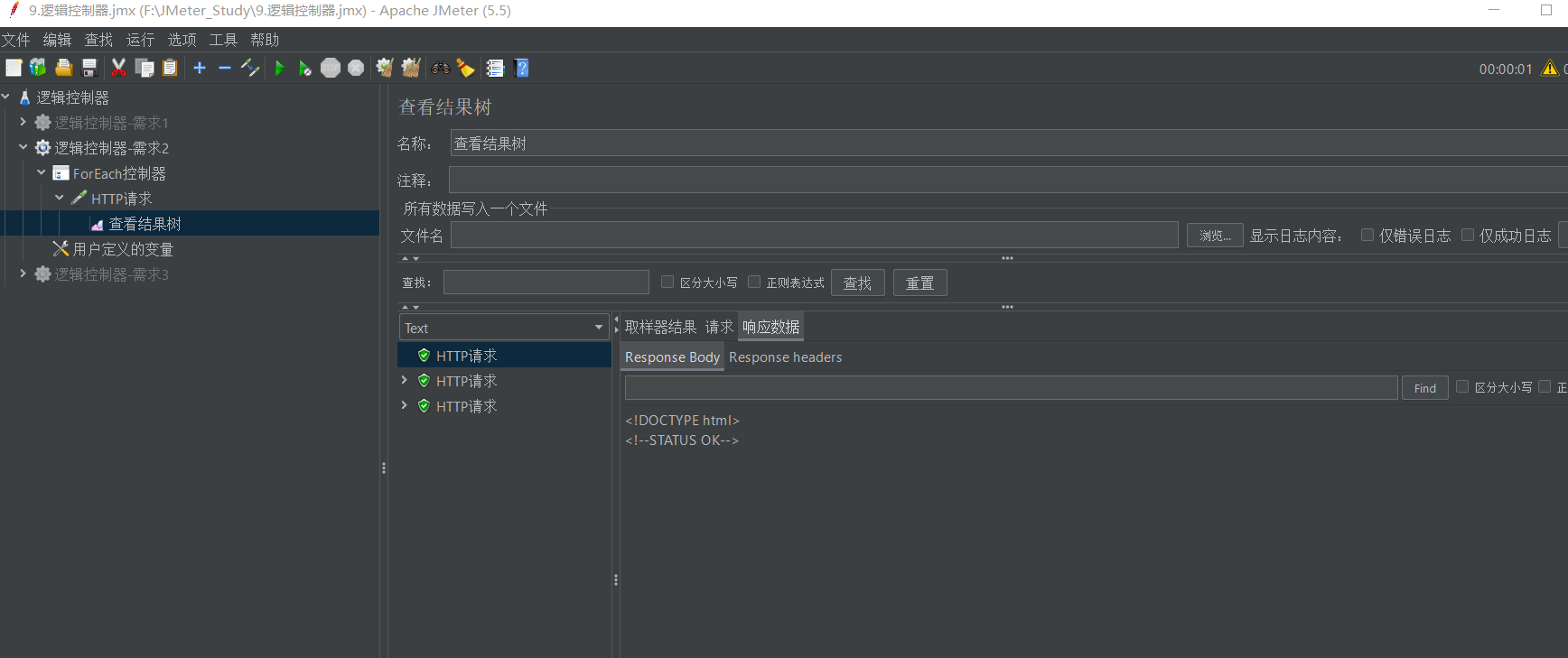Start the test with green play icon
Screen dimensions: 1568x658
coord(280,68)
